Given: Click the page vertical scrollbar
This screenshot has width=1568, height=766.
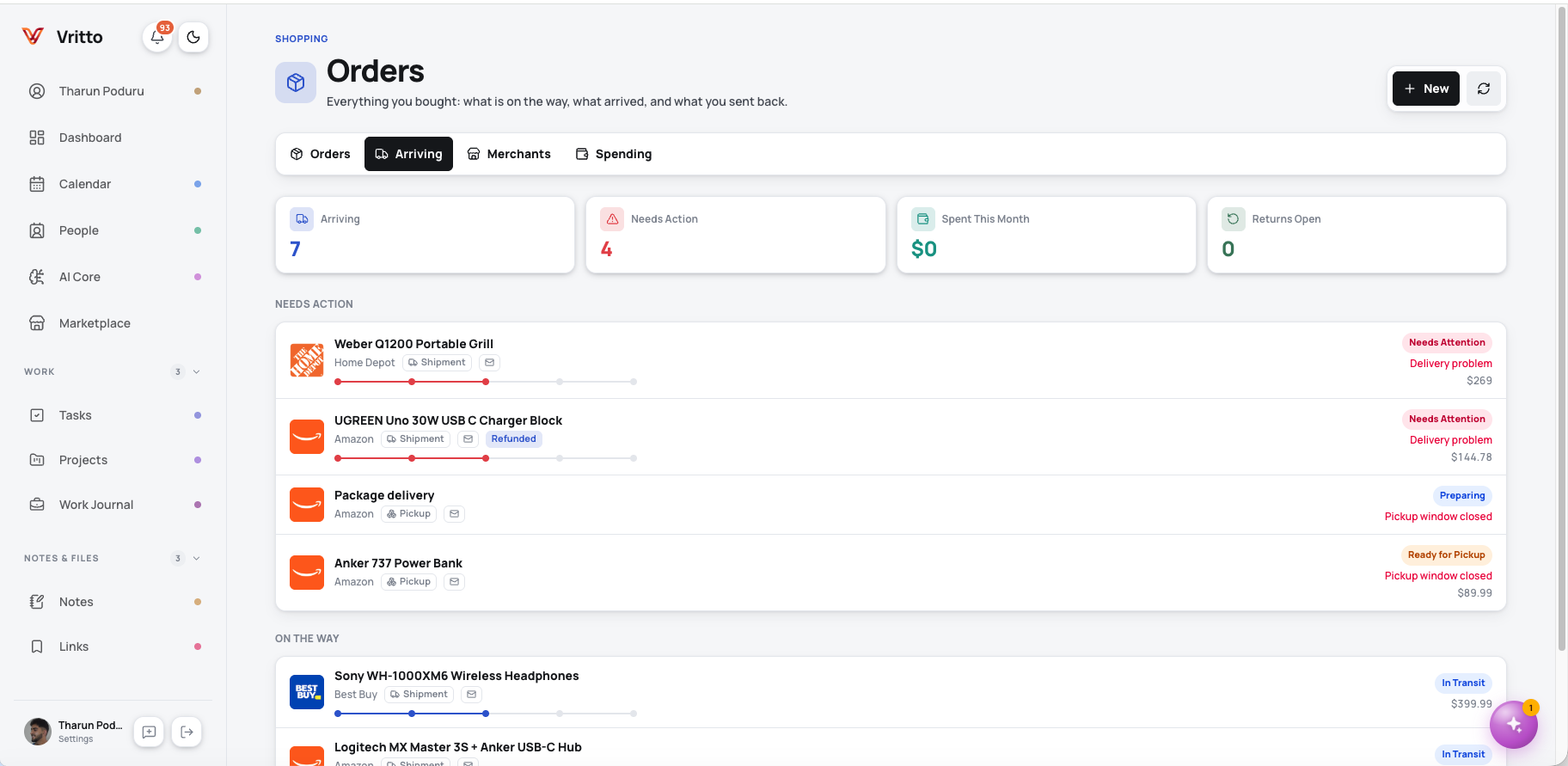Looking at the screenshot, I should coord(1562,328).
